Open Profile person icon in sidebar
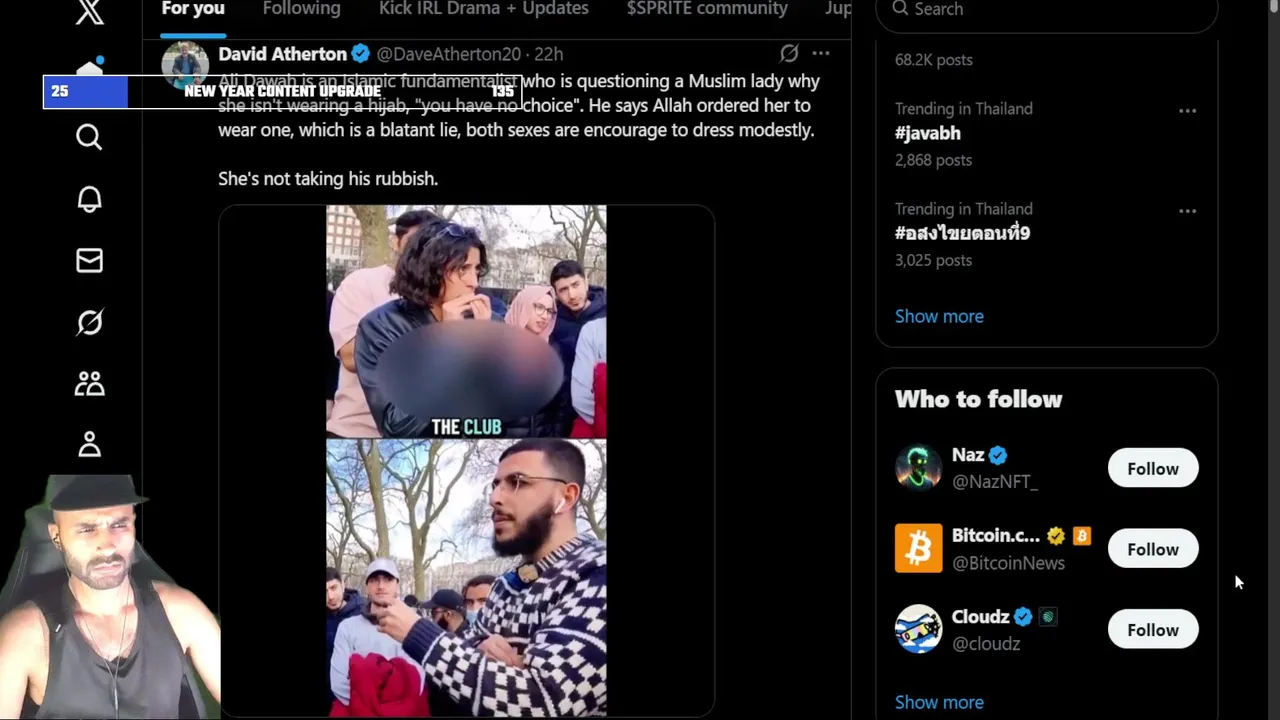This screenshot has width=1280, height=720. point(89,444)
